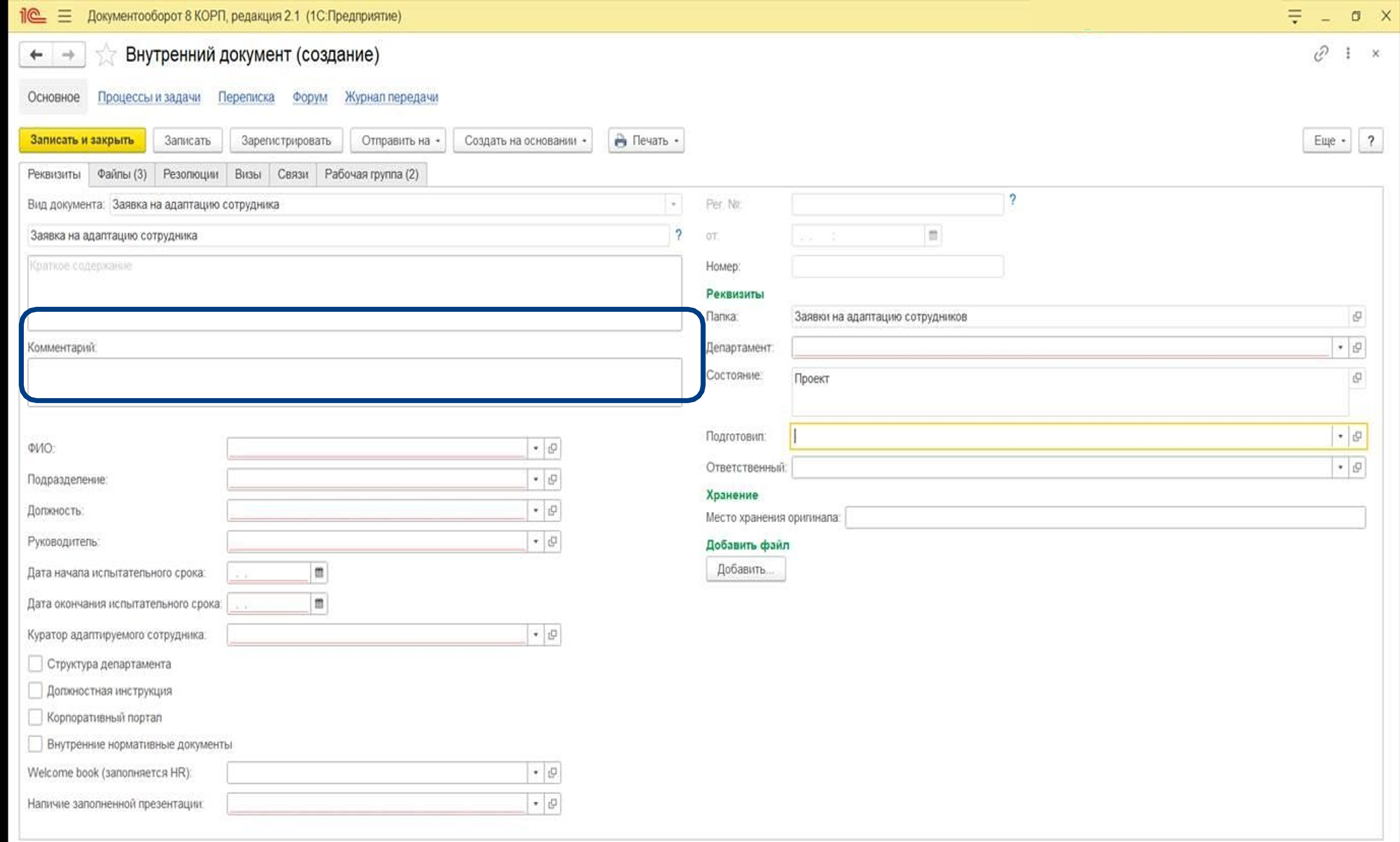This screenshot has height=842, width=1400.
Task: Open the Журнал передачи link
Action: point(392,97)
